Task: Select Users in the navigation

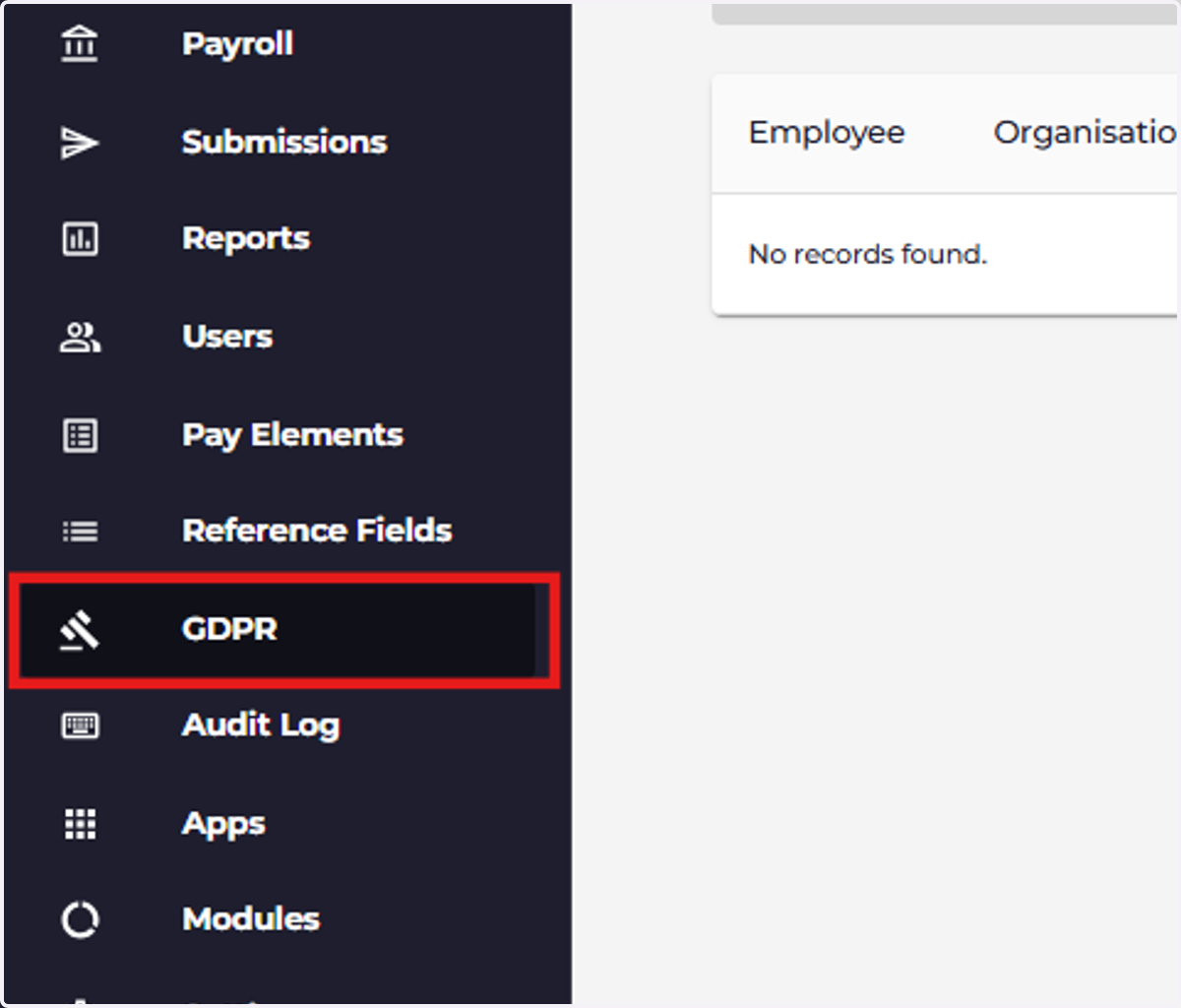Action: click(x=227, y=337)
